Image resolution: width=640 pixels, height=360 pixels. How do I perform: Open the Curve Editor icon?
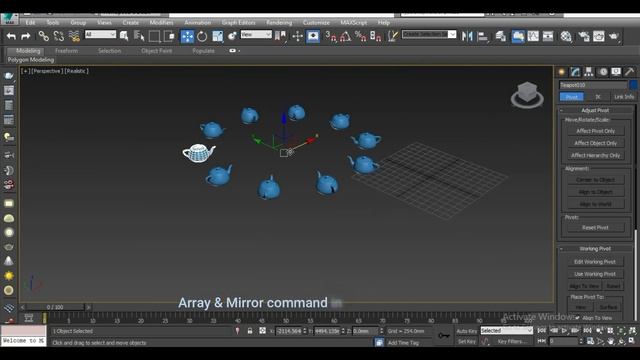pyautogui.click(x=533, y=36)
